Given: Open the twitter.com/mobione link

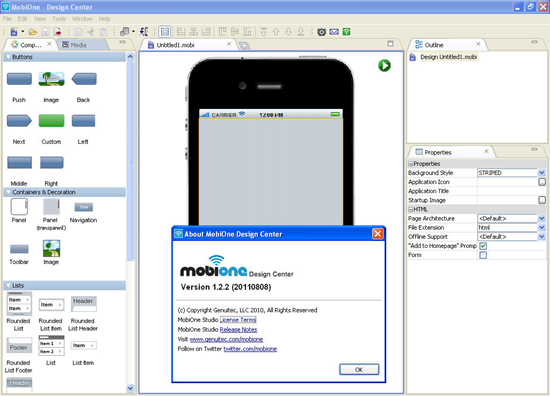Looking at the screenshot, I should (x=250, y=349).
